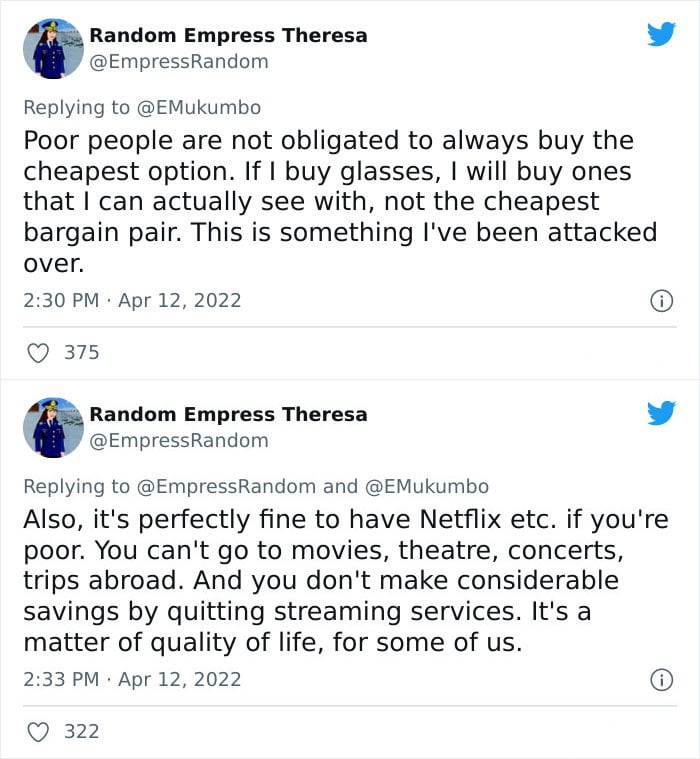Open @EMukumbo mention in first tweet reply line
The height and width of the screenshot is (759, 700).
coord(199,107)
